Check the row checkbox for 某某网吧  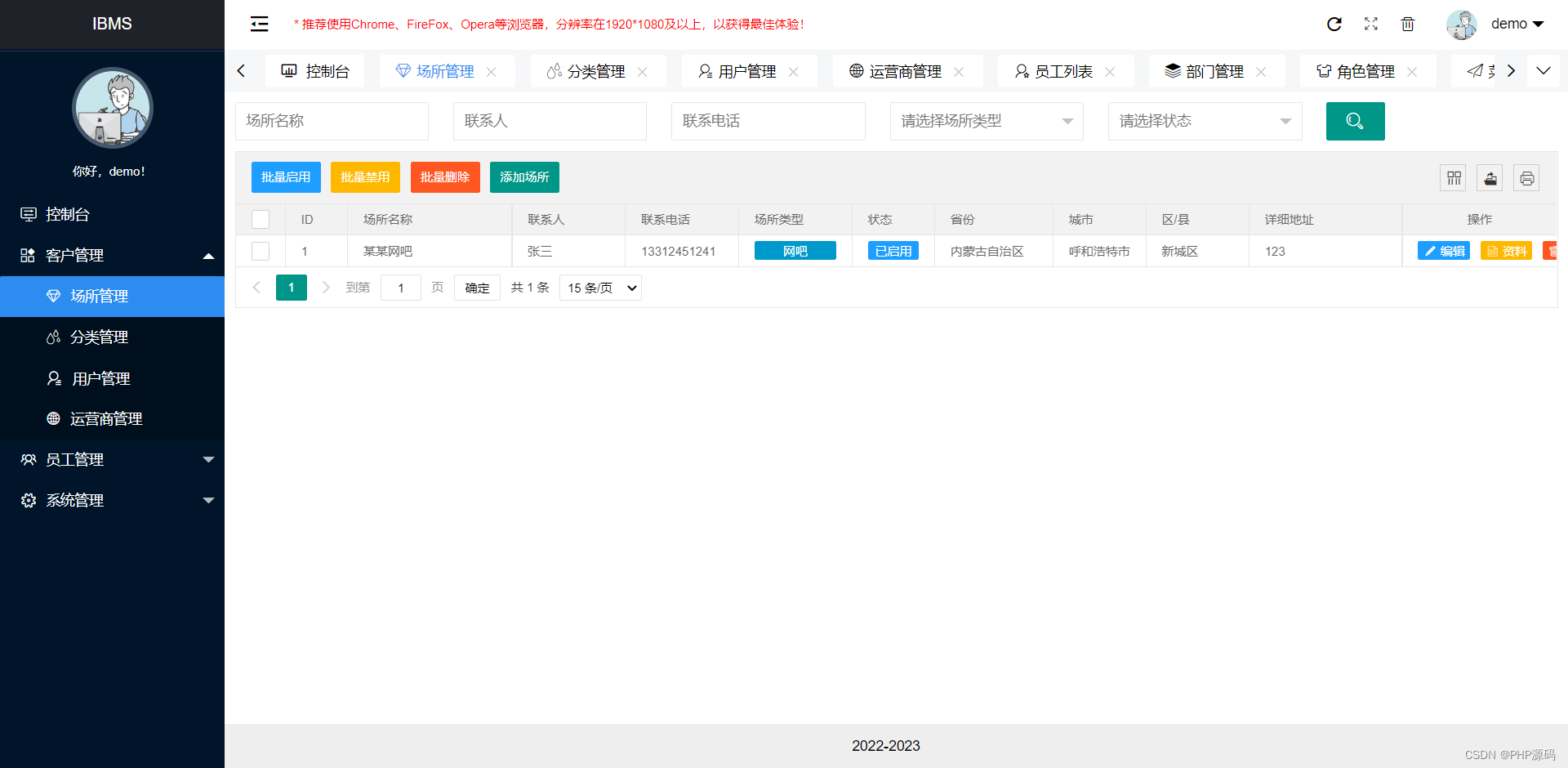261,251
